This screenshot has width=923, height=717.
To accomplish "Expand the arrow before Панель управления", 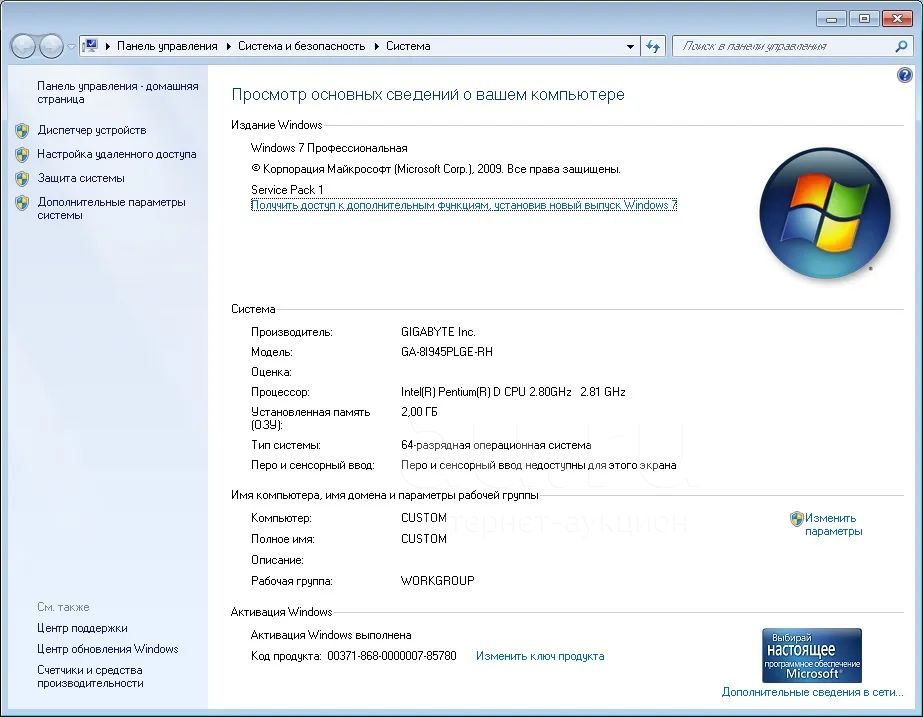I will (108, 47).
